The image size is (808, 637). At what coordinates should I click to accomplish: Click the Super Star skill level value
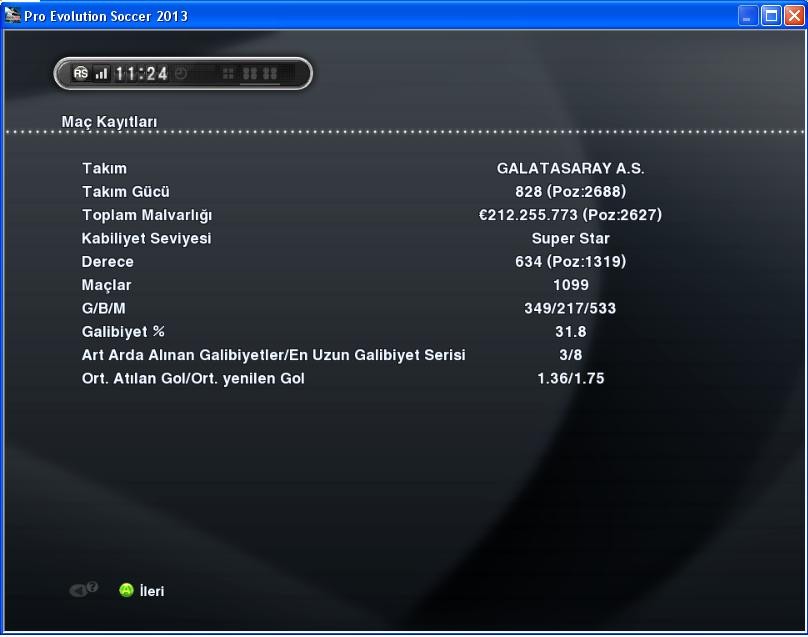pos(570,239)
